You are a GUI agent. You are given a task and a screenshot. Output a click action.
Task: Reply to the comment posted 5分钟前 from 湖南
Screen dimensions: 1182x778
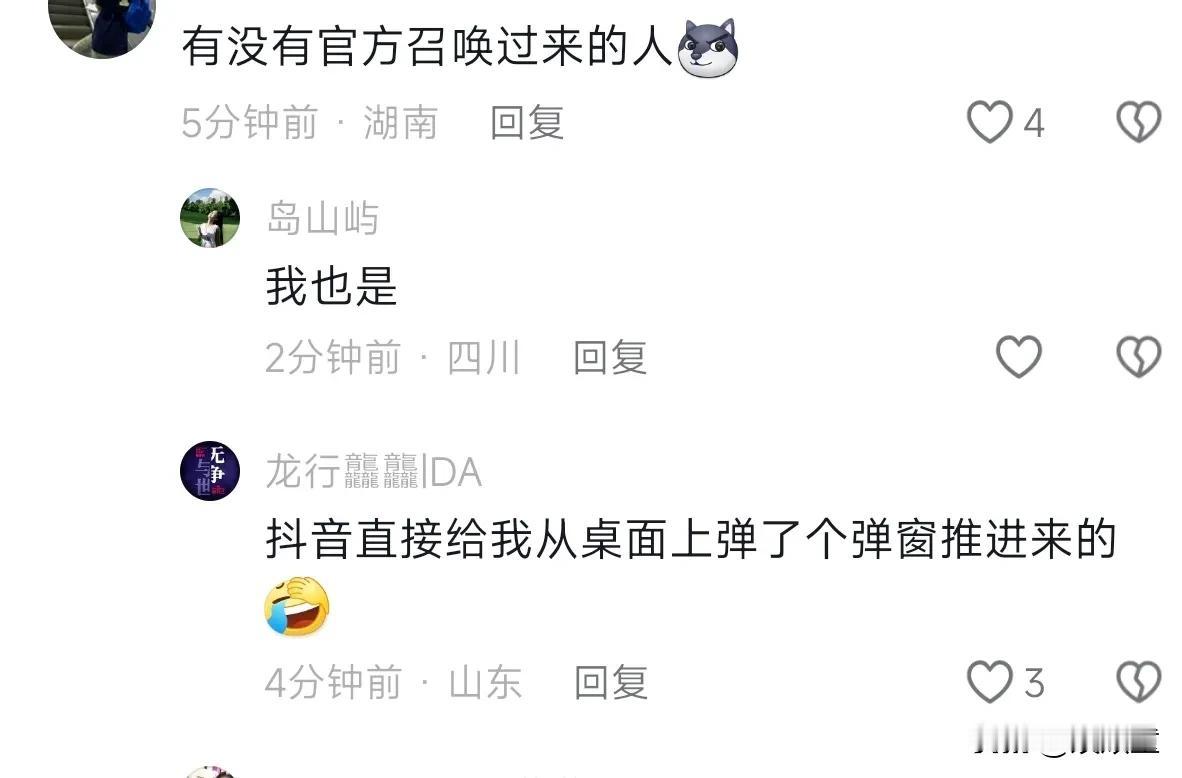(527, 122)
